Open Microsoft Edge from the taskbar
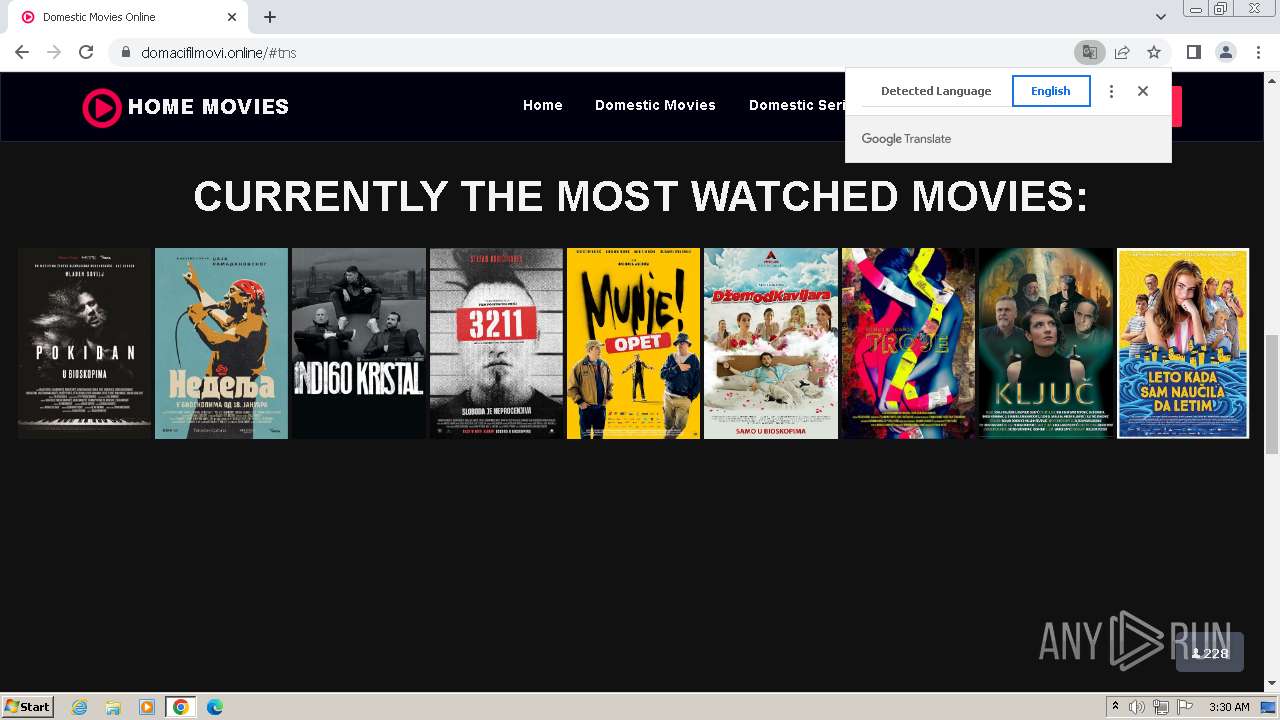 pyautogui.click(x=214, y=707)
